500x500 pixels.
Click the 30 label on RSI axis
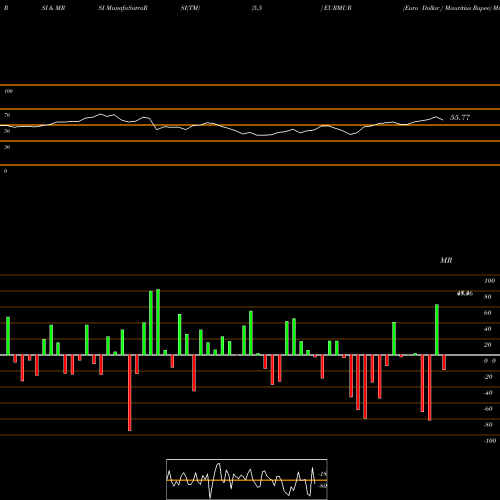(7, 147)
